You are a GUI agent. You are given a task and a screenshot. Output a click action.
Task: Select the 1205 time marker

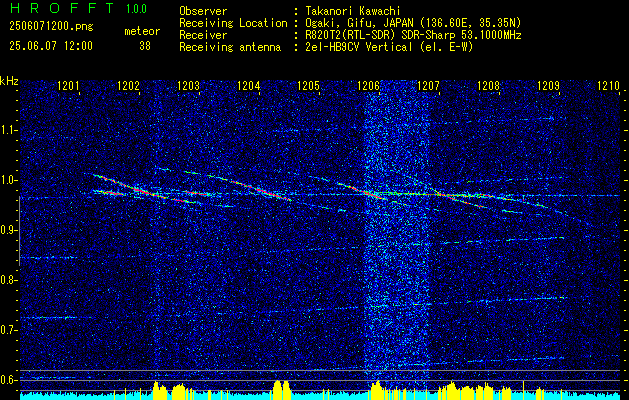(x=308, y=86)
